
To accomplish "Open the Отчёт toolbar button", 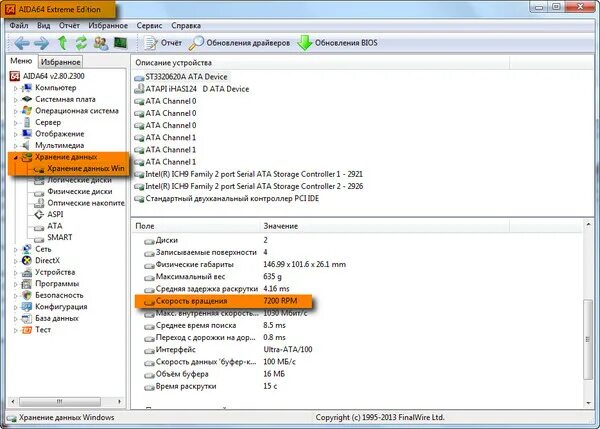I will pos(163,43).
